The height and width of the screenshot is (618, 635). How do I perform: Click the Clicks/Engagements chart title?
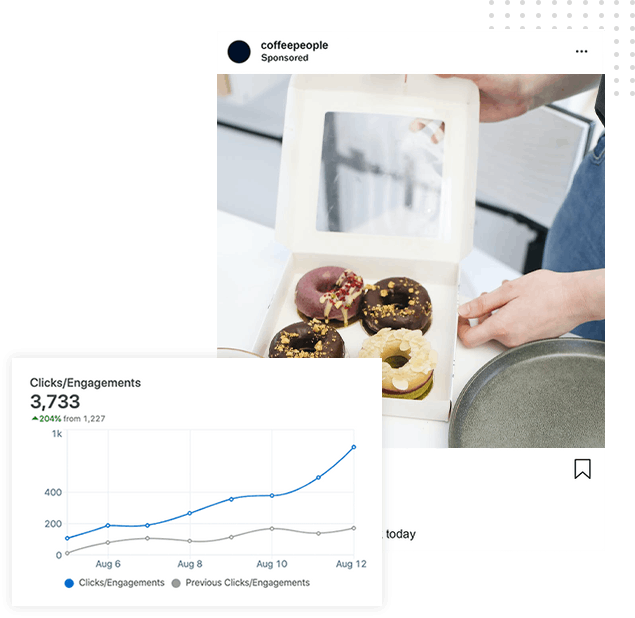click(x=85, y=383)
